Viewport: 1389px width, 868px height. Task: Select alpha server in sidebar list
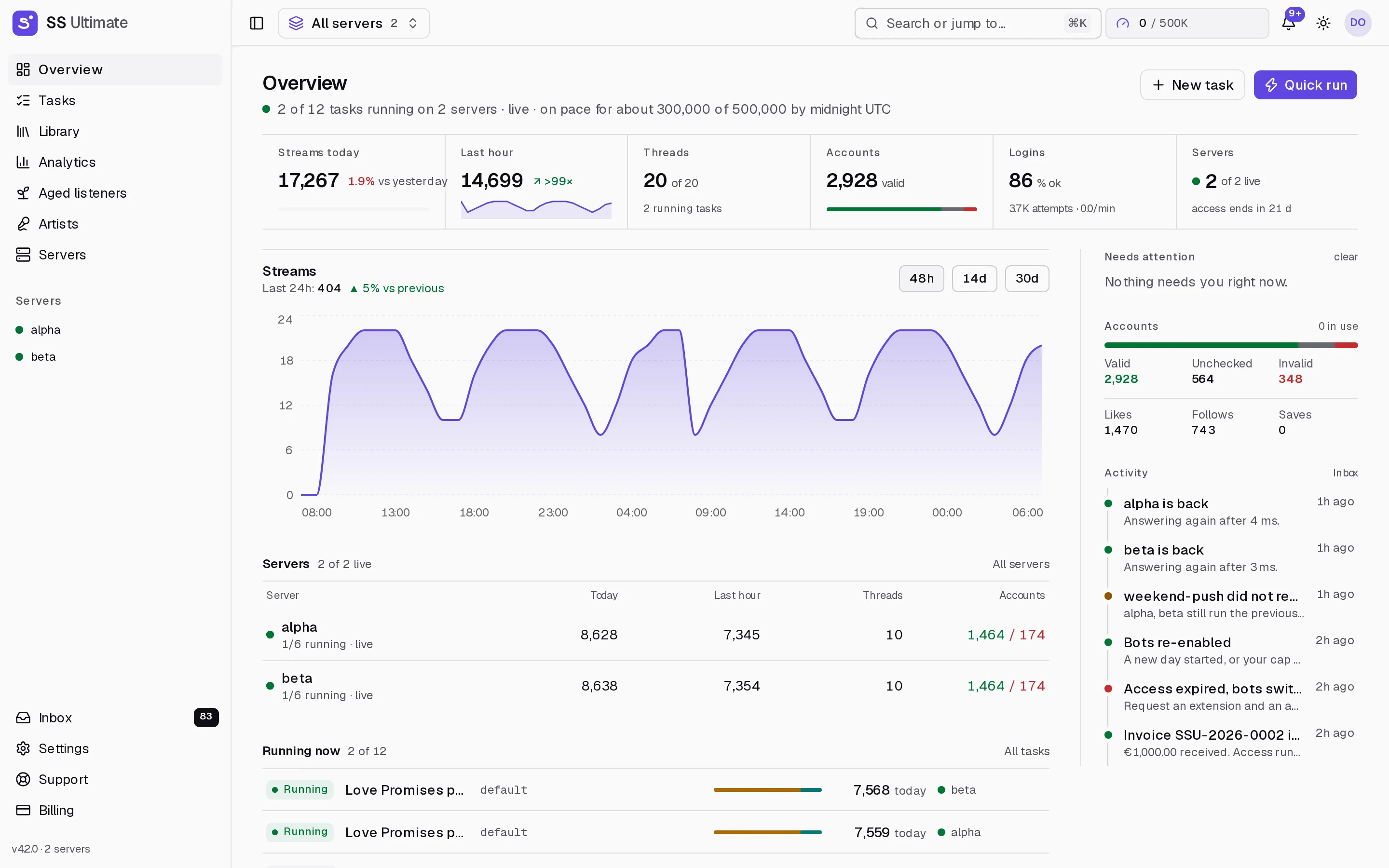coord(115,329)
